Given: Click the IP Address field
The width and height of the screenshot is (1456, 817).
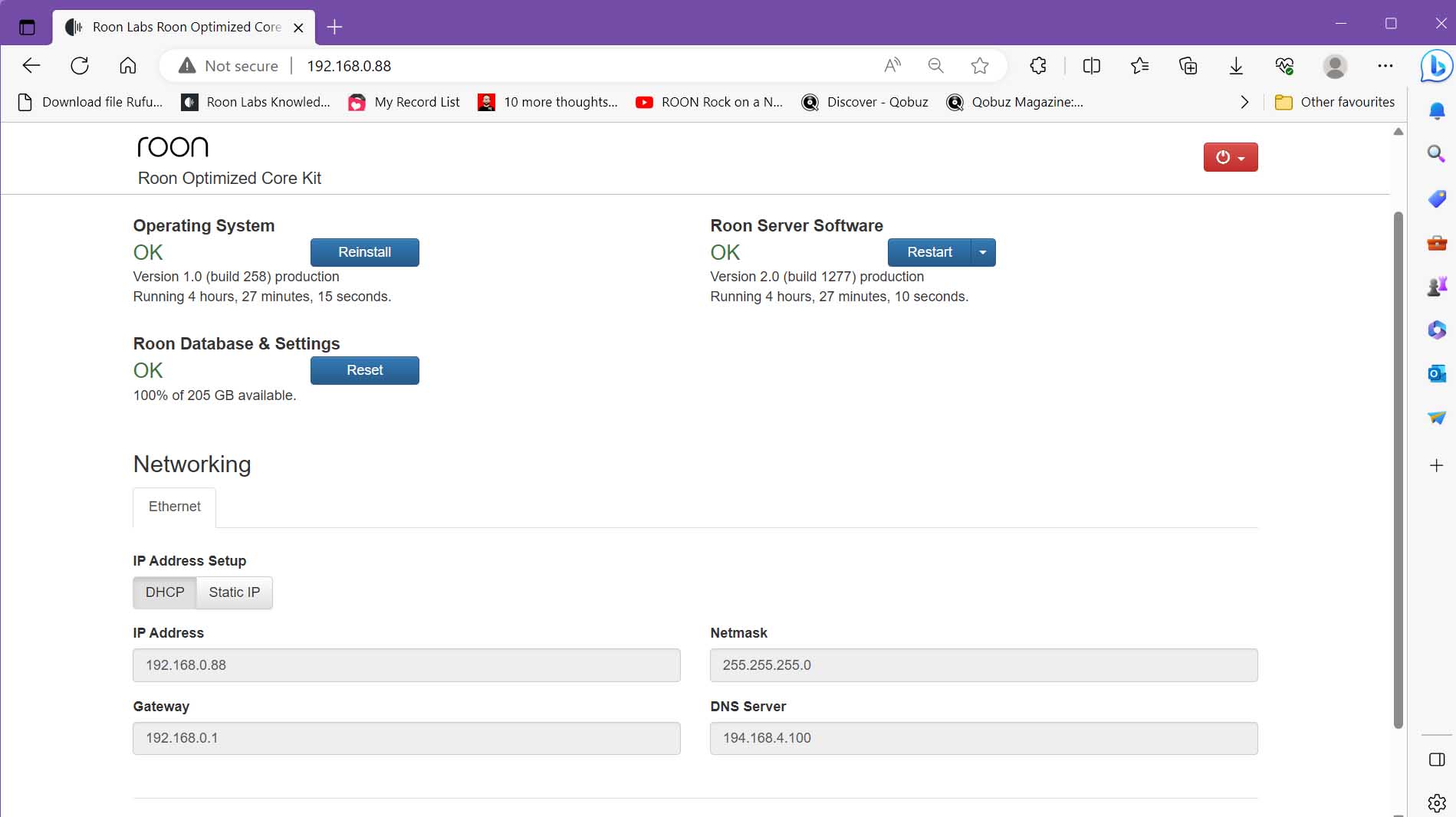Looking at the screenshot, I should pyautogui.click(x=406, y=665).
